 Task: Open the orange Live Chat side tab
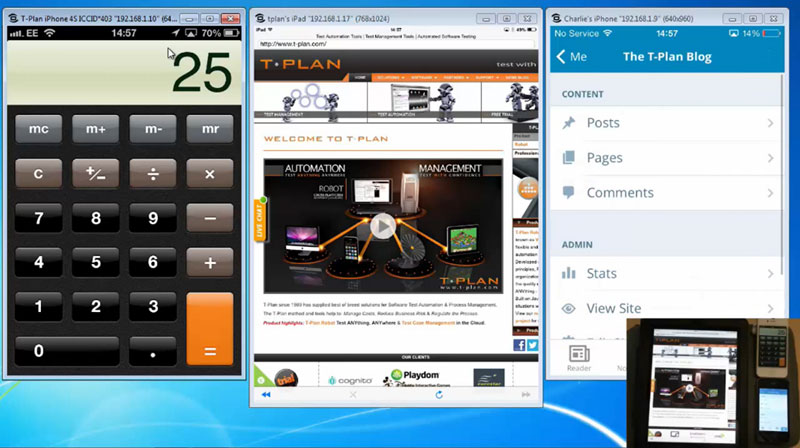click(260, 219)
